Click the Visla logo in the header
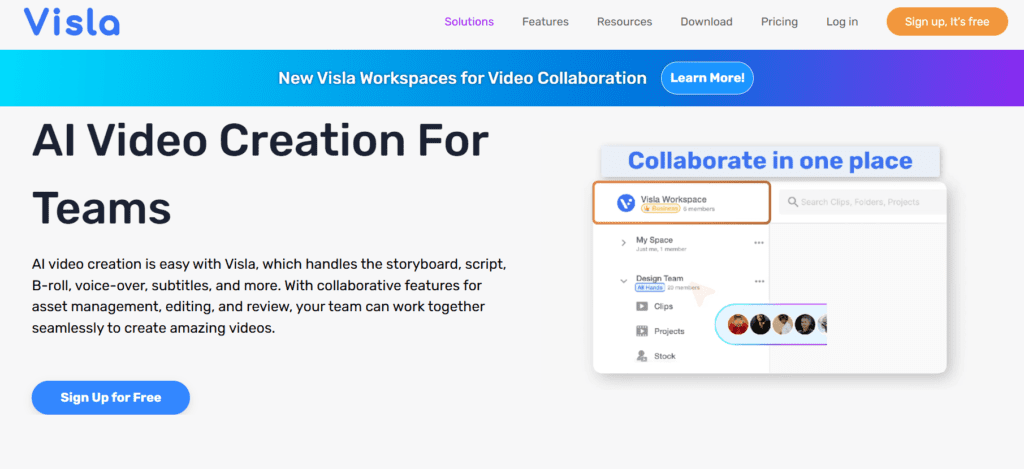 coord(72,21)
